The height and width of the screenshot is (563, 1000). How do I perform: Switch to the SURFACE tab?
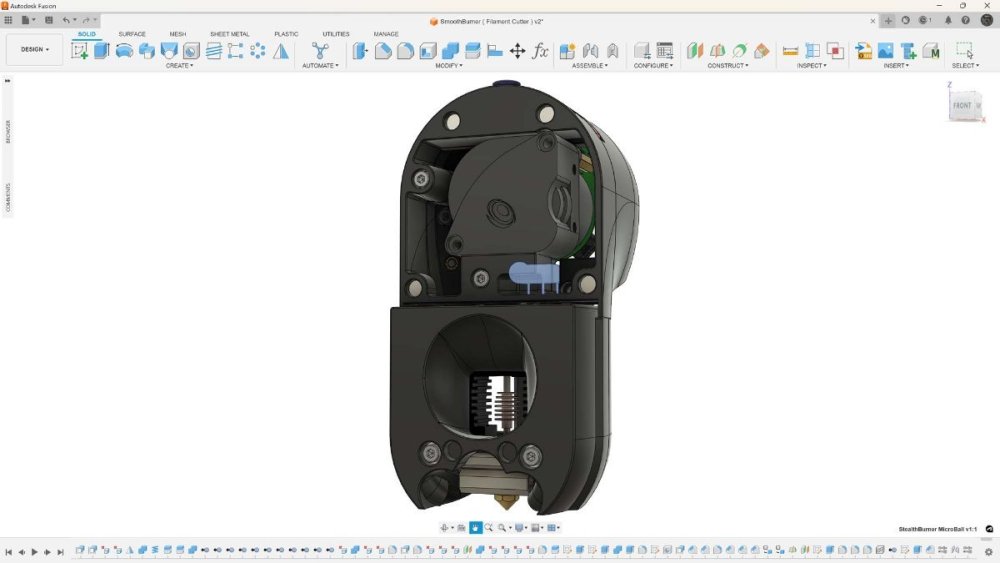click(x=132, y=34)
